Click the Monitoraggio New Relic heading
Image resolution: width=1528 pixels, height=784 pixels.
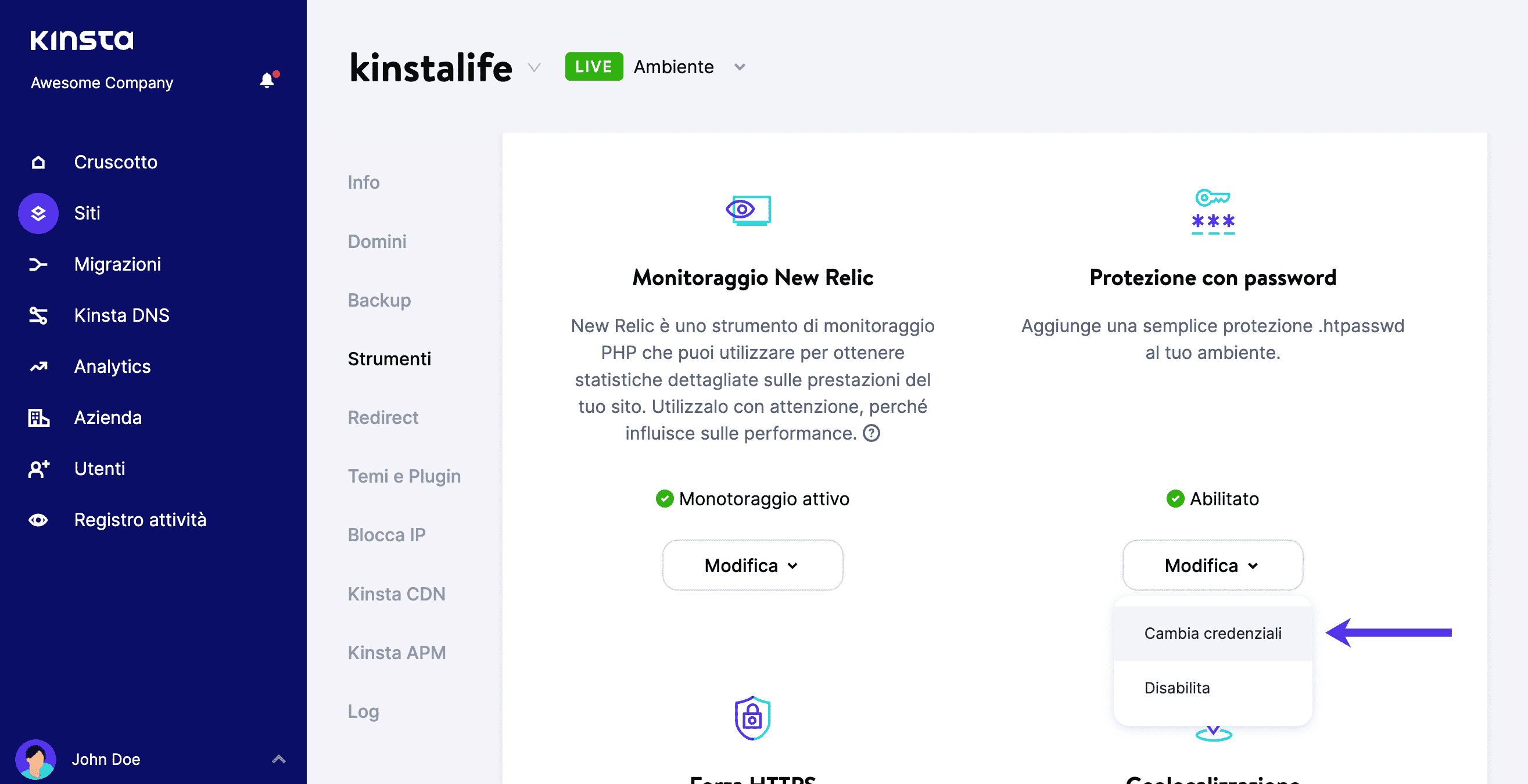point(753,278)
